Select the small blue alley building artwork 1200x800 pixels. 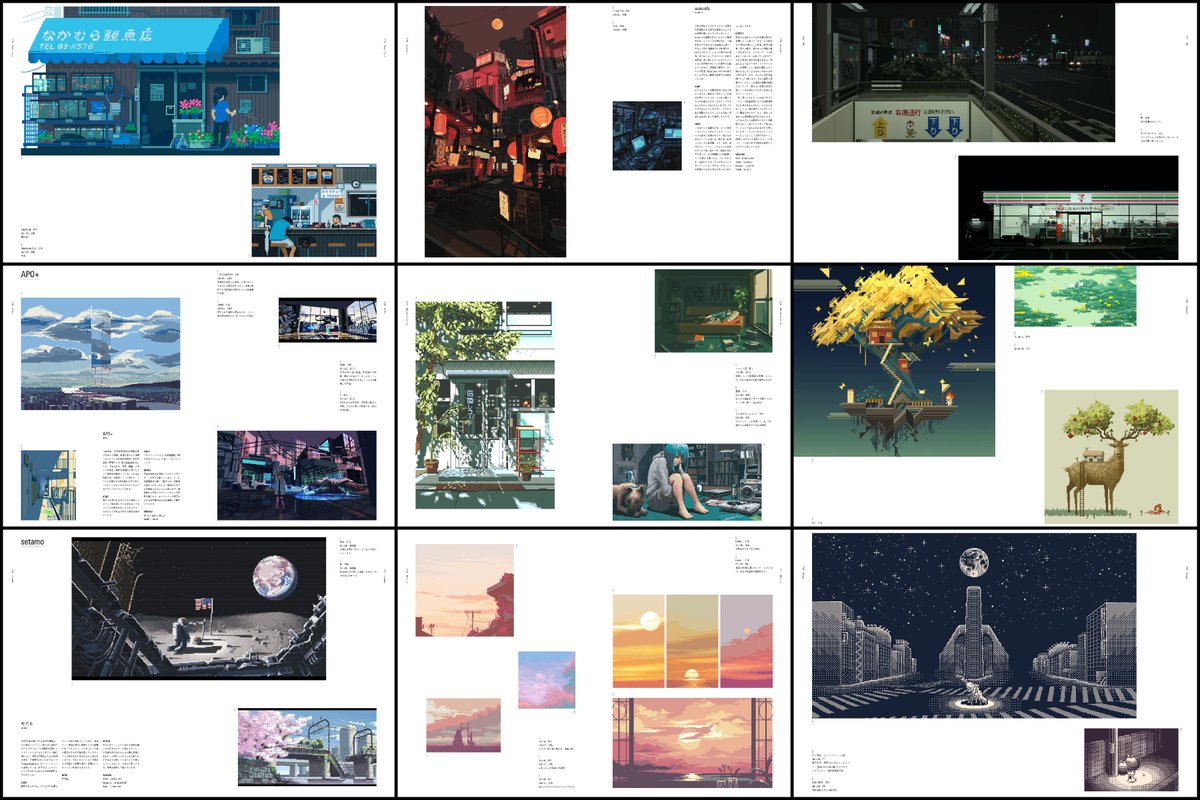point(47,485)
